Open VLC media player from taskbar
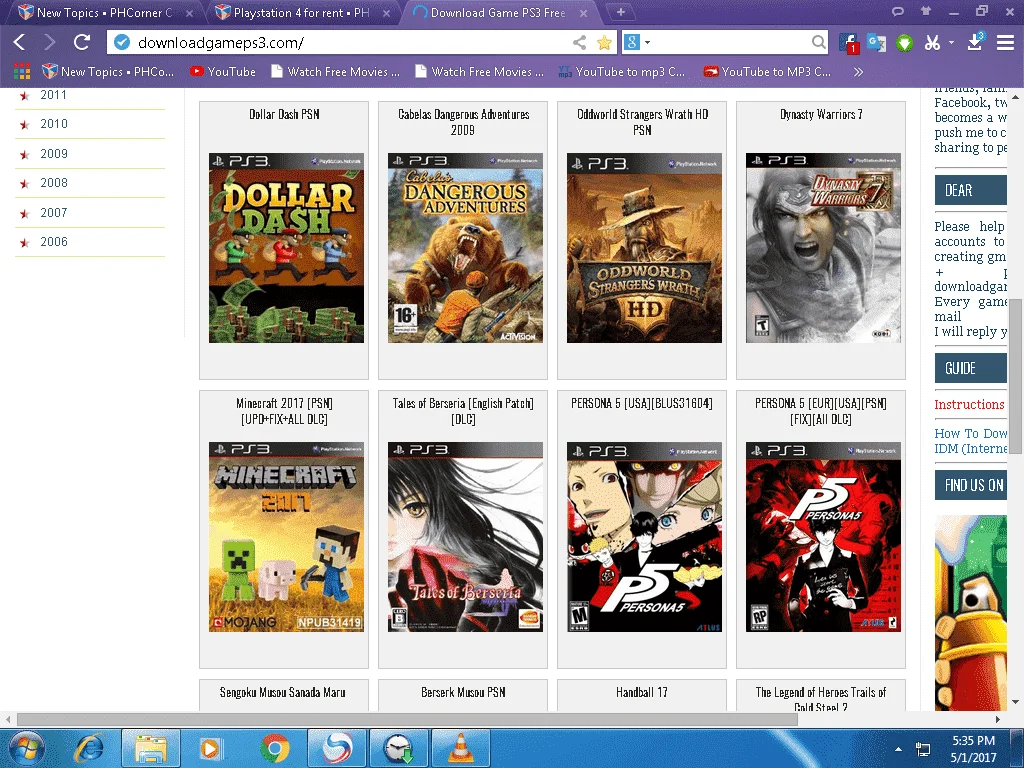 460,748
